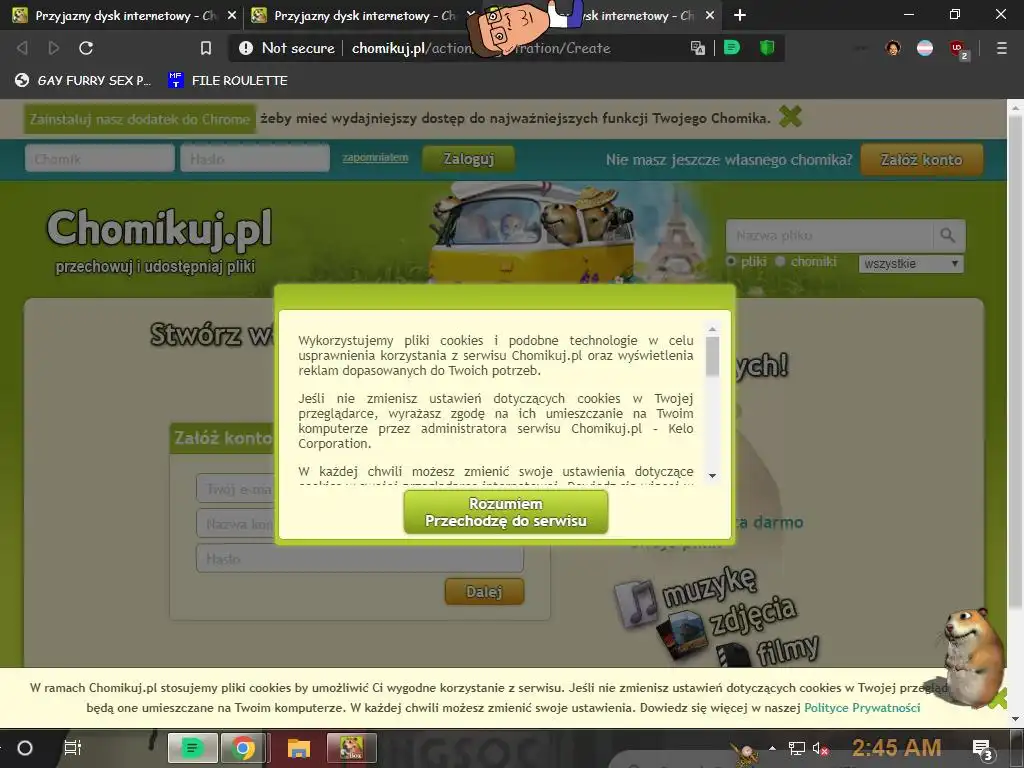Dismiss the Chrome add-on banner green X
This screenshot has width=1024, height=768.
[x=790, y=117]
